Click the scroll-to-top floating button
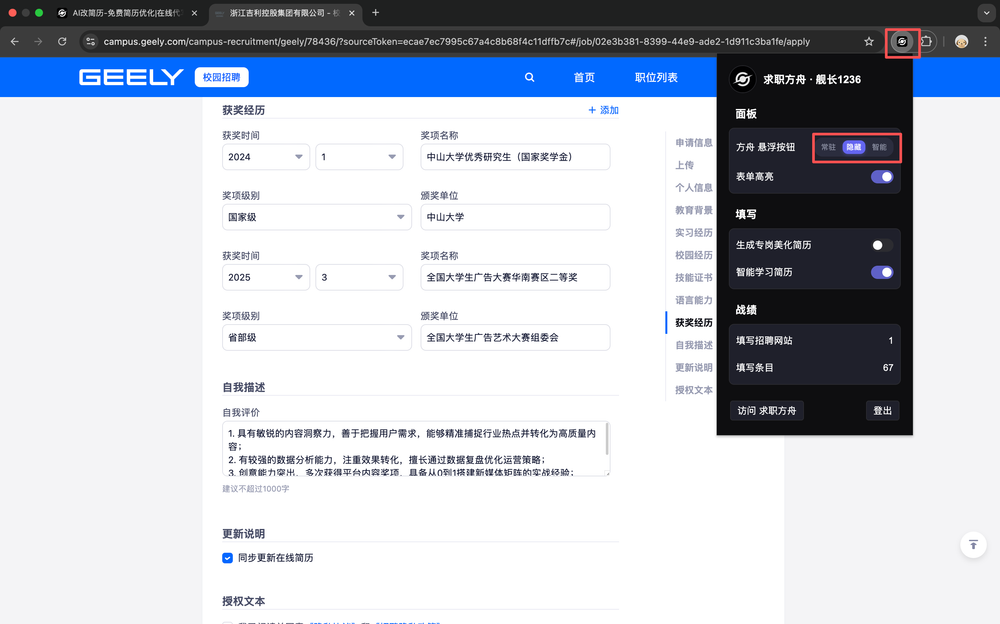The image size is (1000, 624). pyautogui.click(x=972, y=544)
